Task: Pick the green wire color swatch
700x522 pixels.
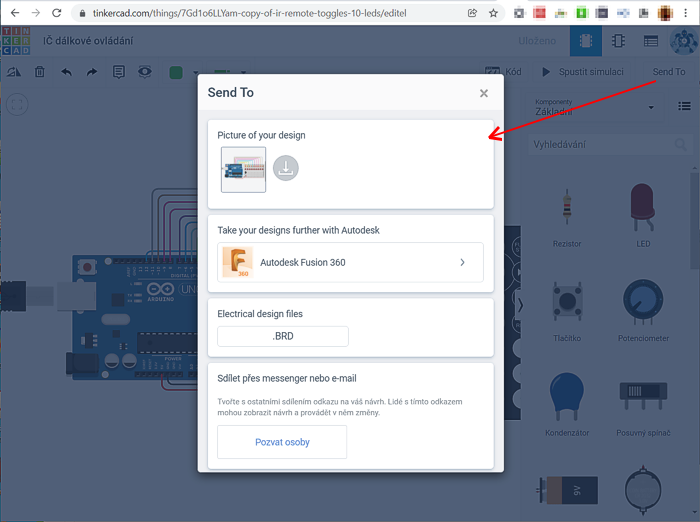Action: (x=176, y=72)
